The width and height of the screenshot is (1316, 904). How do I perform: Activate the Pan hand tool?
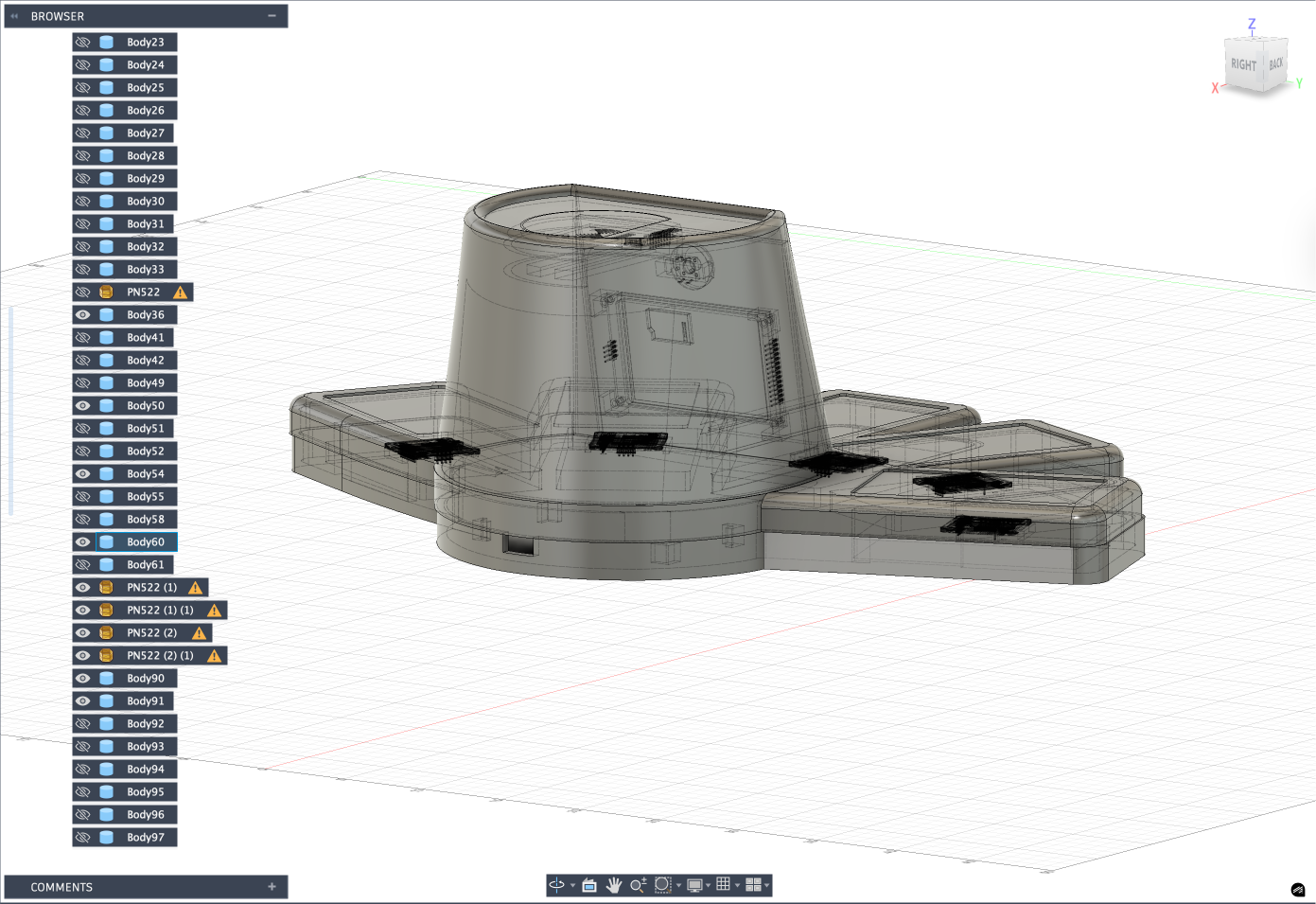coord(614,885)
